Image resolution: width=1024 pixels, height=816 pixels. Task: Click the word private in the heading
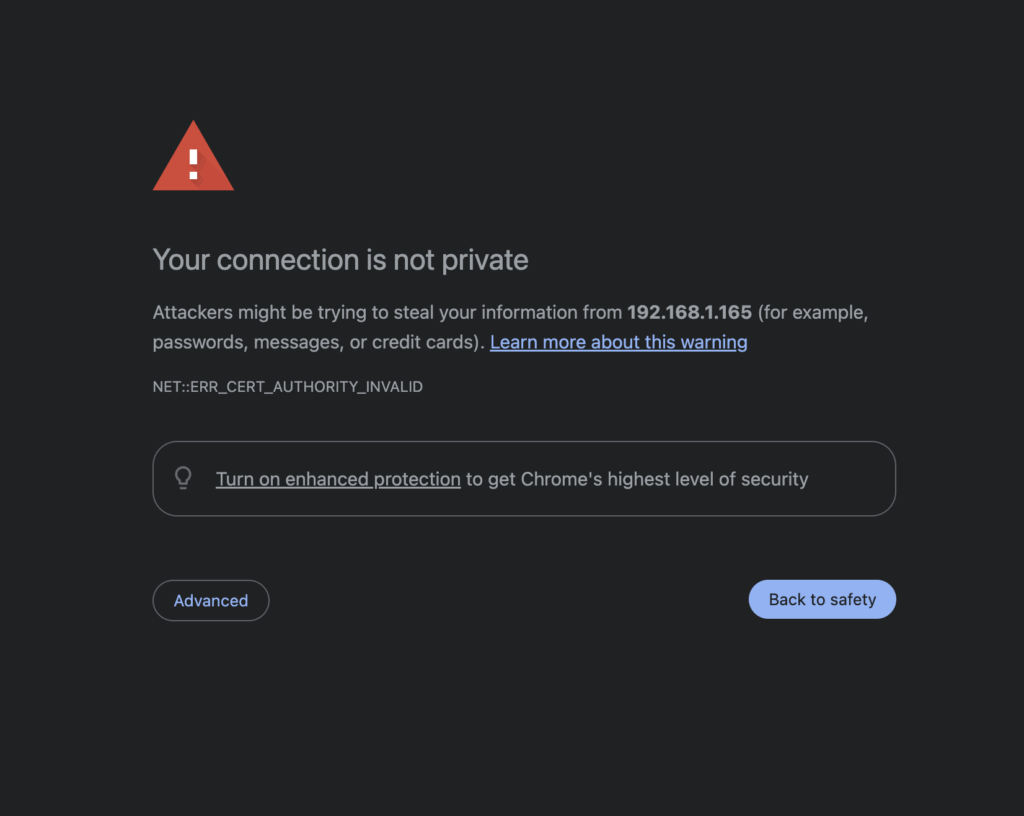coord(485,260)
